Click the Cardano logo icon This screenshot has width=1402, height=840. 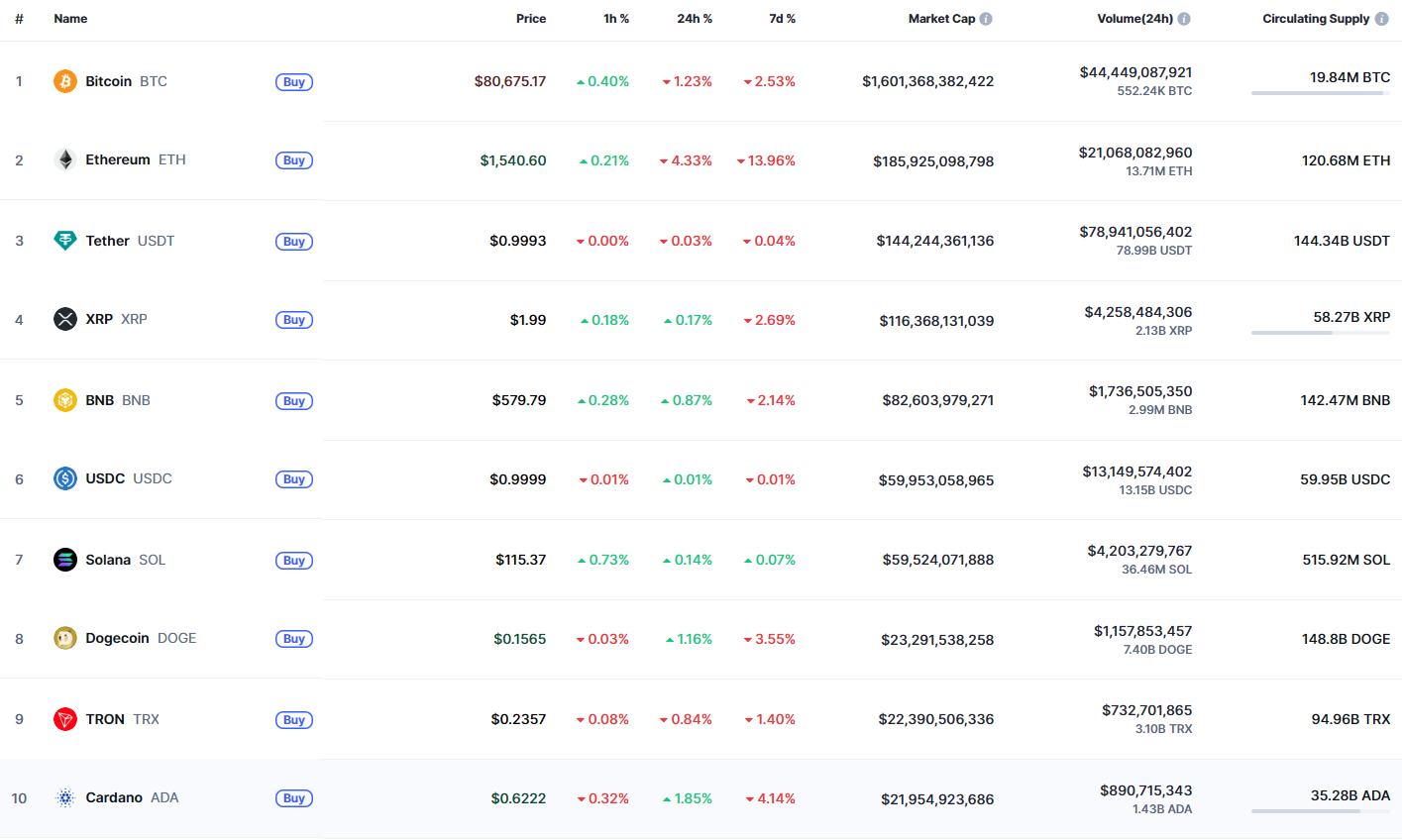pyautogui.click(x=65, y=797)
